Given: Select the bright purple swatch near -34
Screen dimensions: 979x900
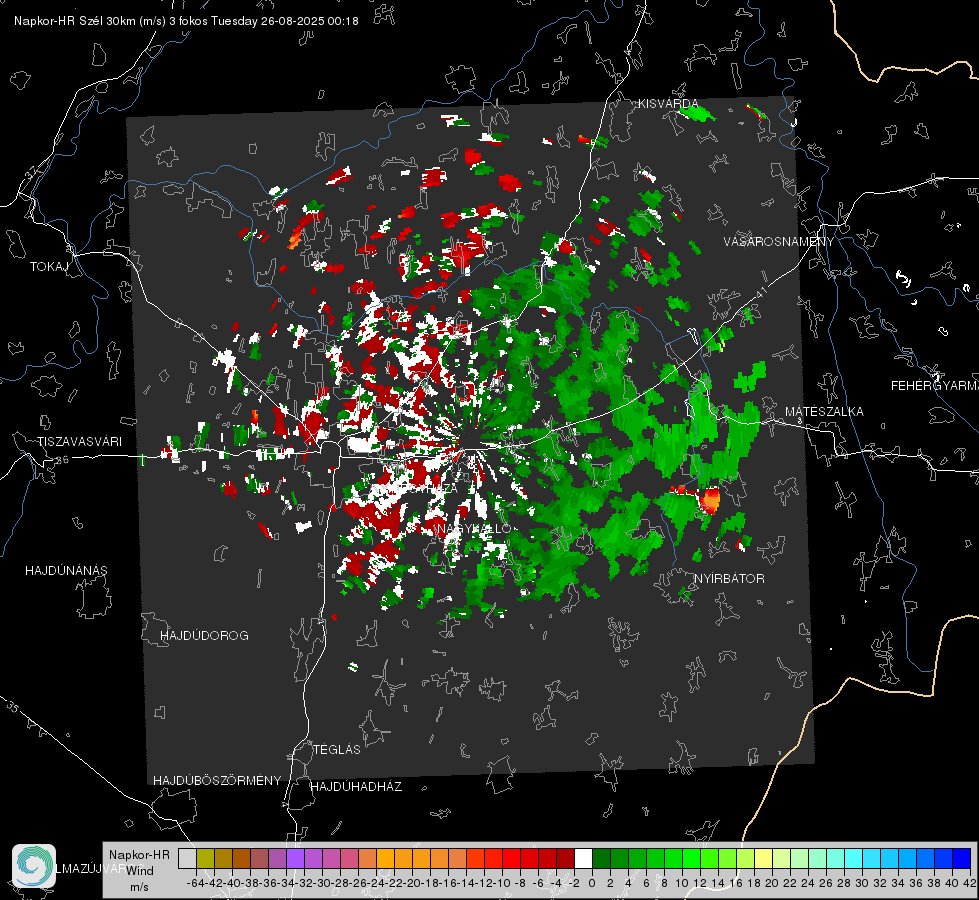Looking at the screenshot, I should coord(295,858).
